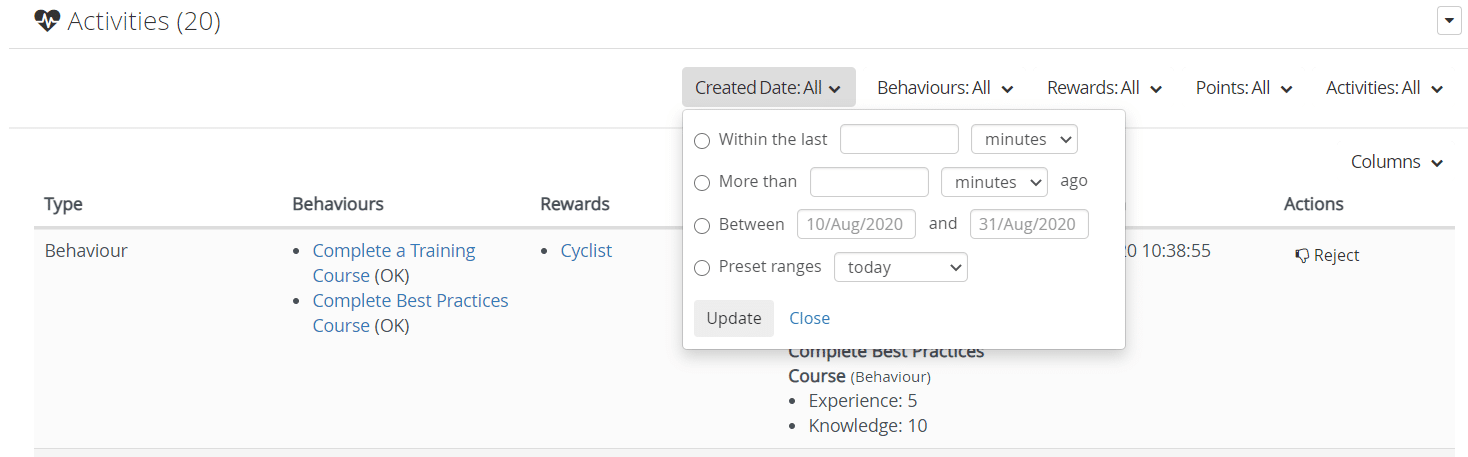
Task: Select the "Within the last" radio option
Action: tap(702, 141)
